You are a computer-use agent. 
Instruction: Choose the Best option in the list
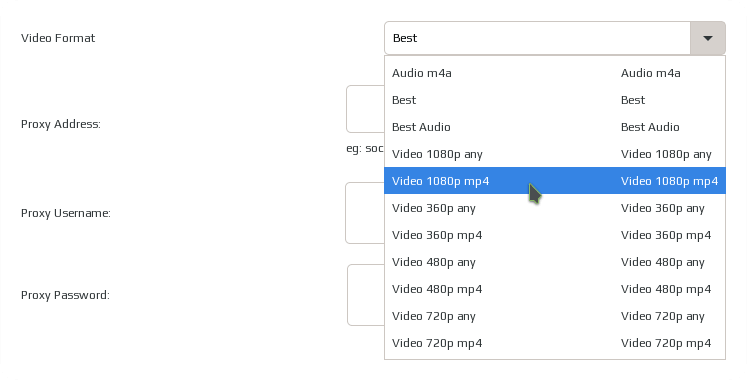pyautogui.click(x=555, y=100)
